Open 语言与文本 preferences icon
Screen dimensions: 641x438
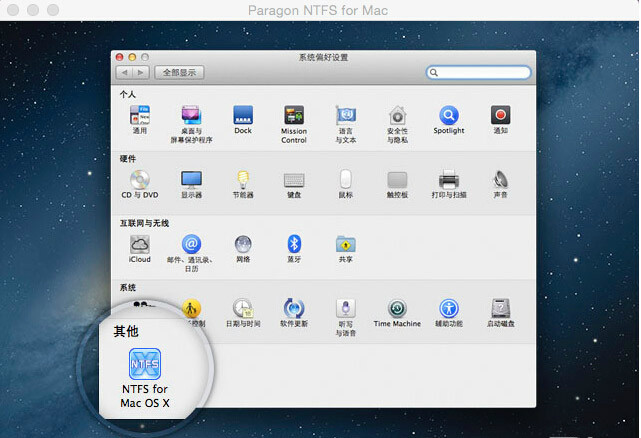pyautogui.click(x=346, y=115)
